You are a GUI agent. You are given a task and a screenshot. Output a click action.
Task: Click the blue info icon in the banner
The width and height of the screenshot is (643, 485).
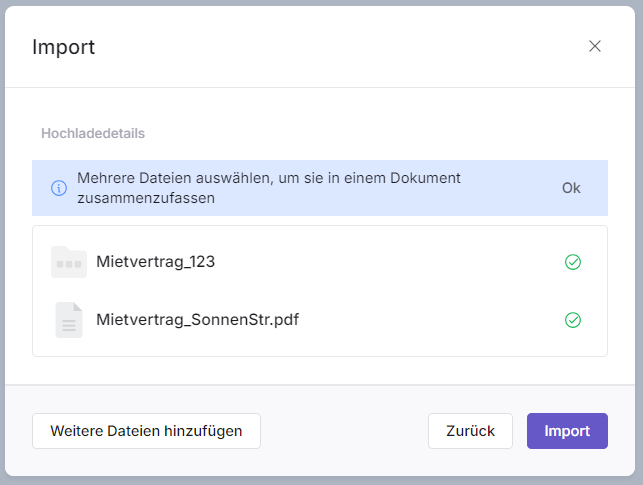pyautogui.click(x=59, y=188)
